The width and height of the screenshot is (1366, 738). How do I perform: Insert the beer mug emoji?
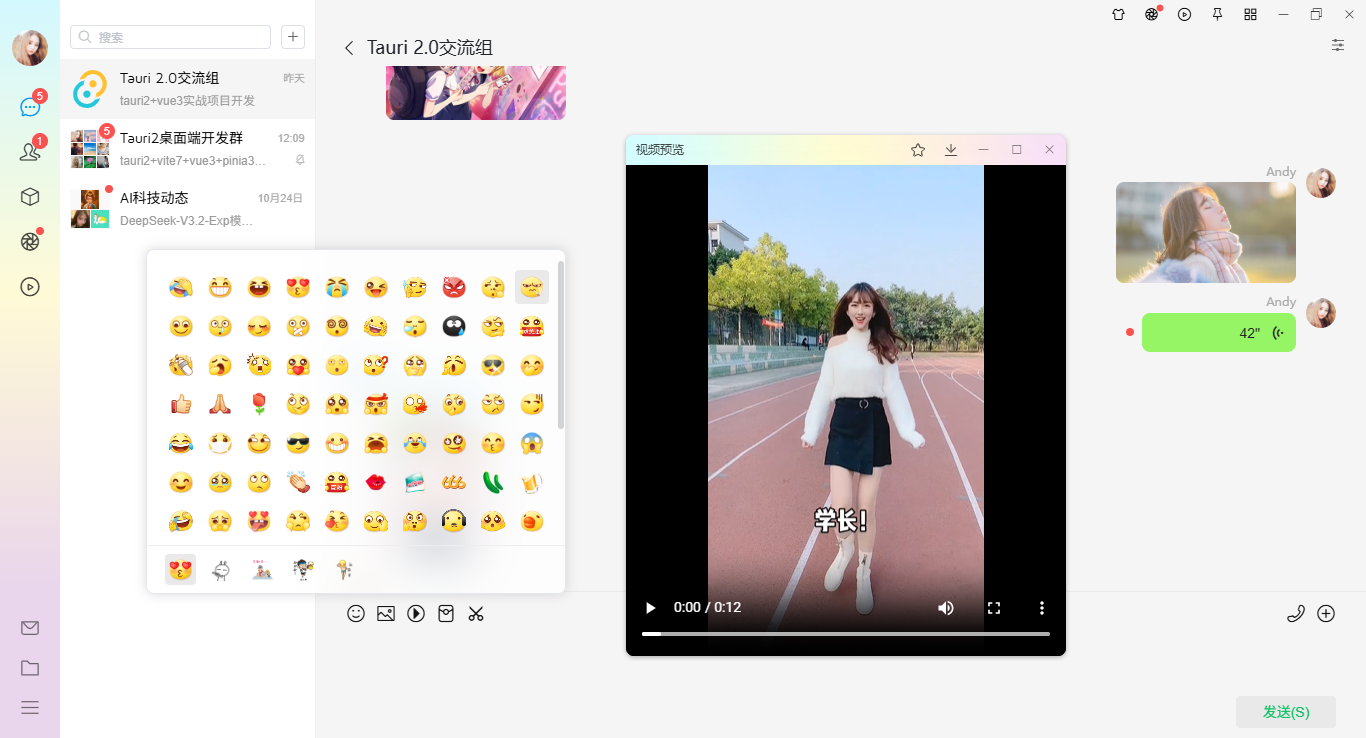point(532,483)
